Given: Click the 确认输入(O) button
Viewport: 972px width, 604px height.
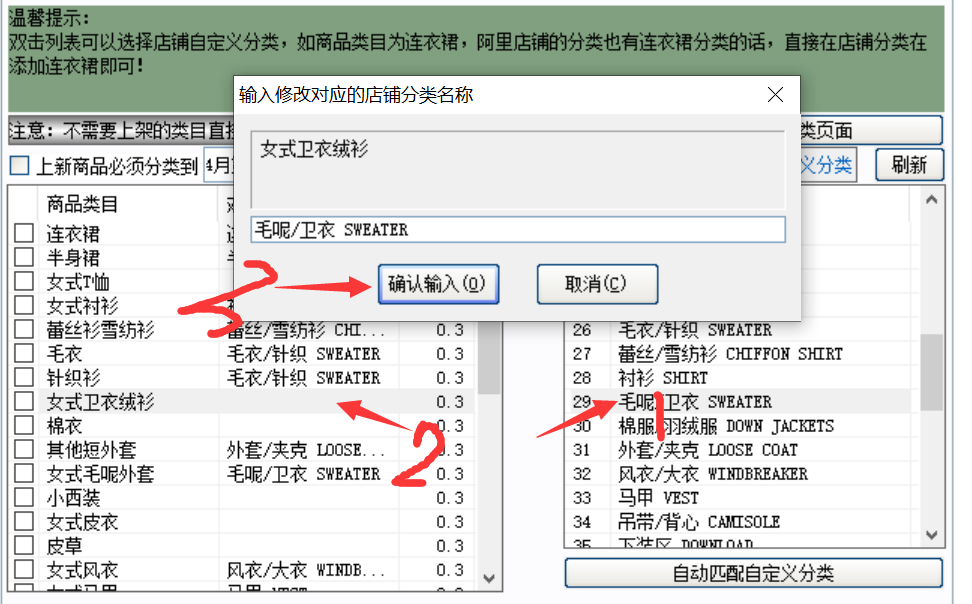Looking at the screenshot, I should click(438, 284).
